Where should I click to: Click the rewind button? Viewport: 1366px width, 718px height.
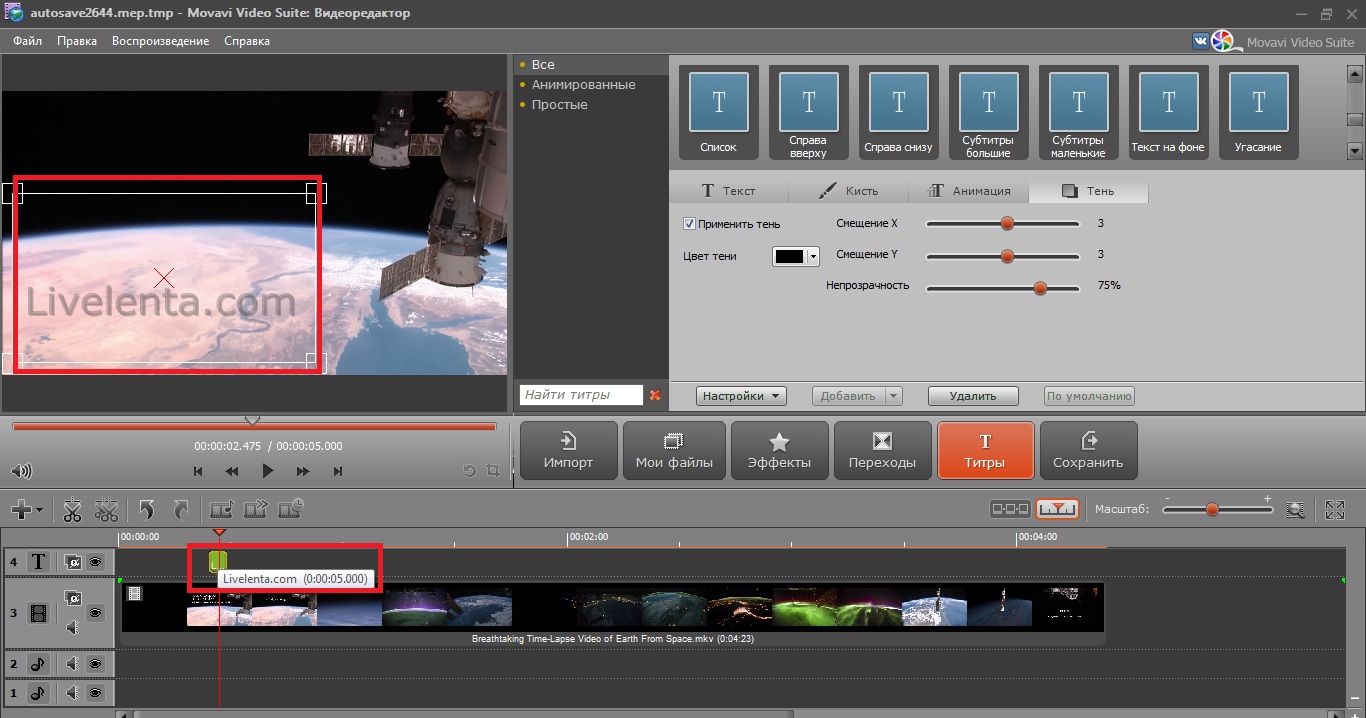click(x=232, y=471)
